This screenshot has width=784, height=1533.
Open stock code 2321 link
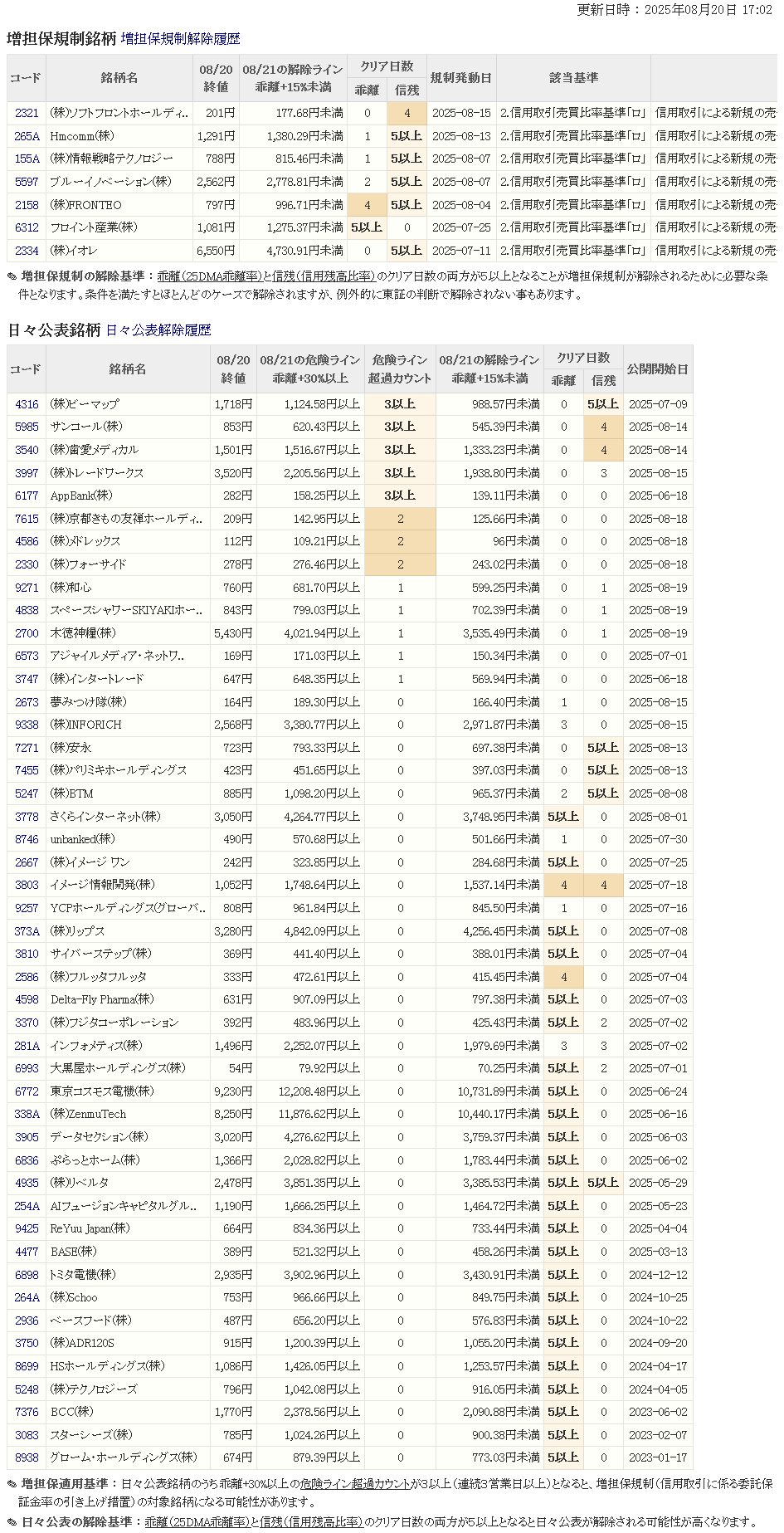(x=27, y=113)
